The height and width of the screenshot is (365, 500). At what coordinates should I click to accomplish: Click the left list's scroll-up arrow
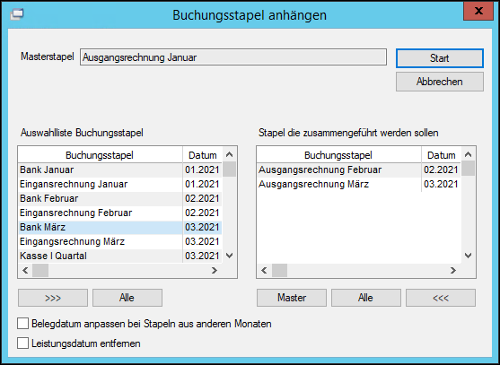click(229, 154)
